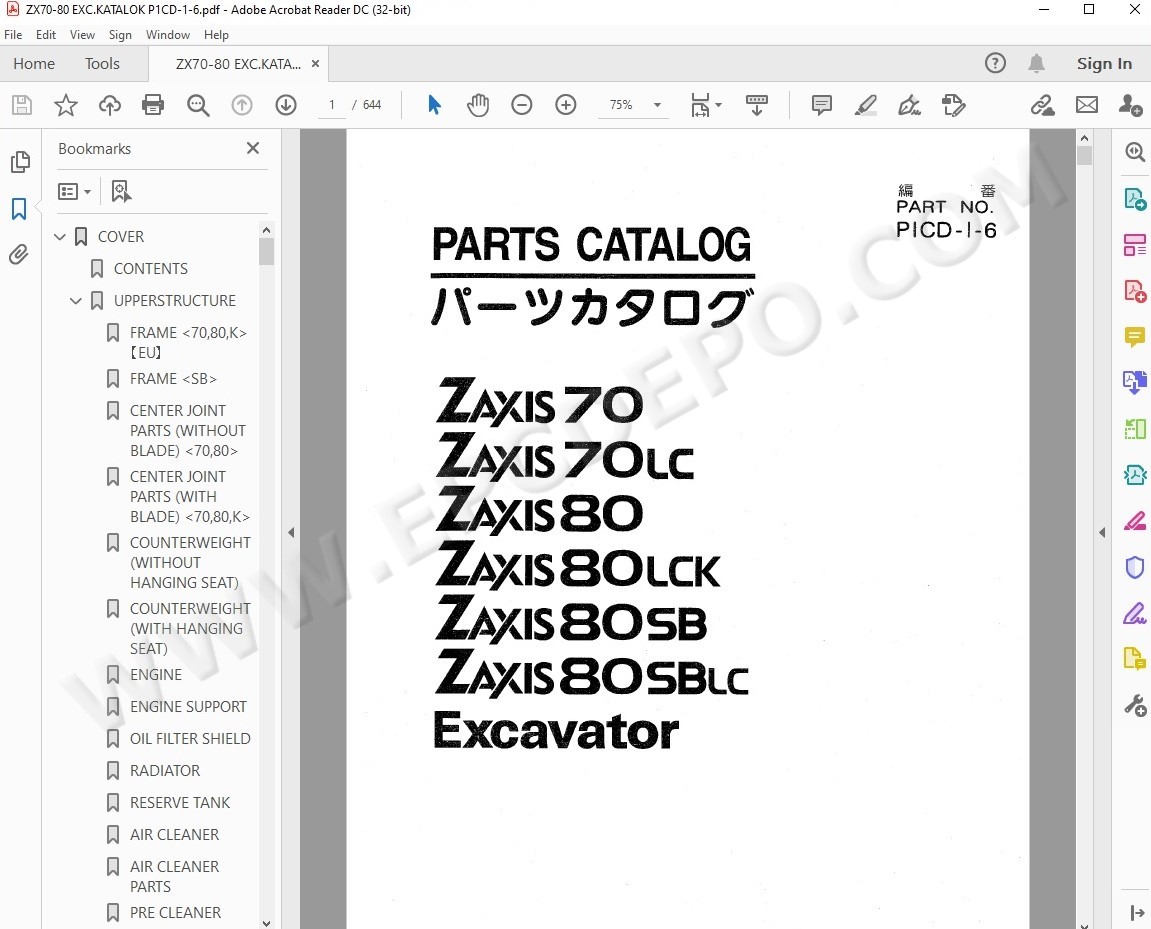Open the Attachments paperclip panel
Screen dimensions: 1151x929
(19, 255)
